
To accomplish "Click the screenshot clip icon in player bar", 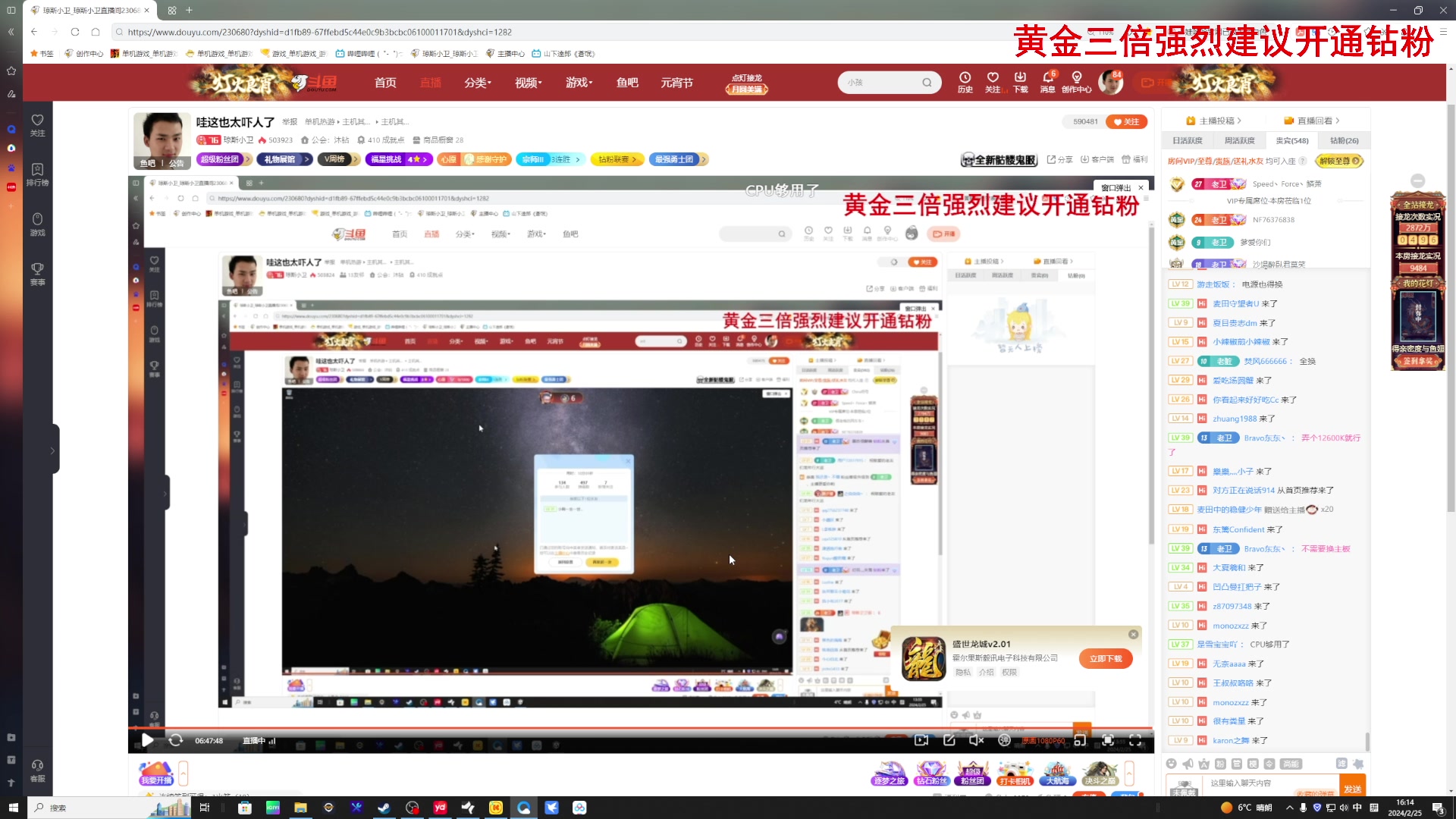I will coord(948,740).
